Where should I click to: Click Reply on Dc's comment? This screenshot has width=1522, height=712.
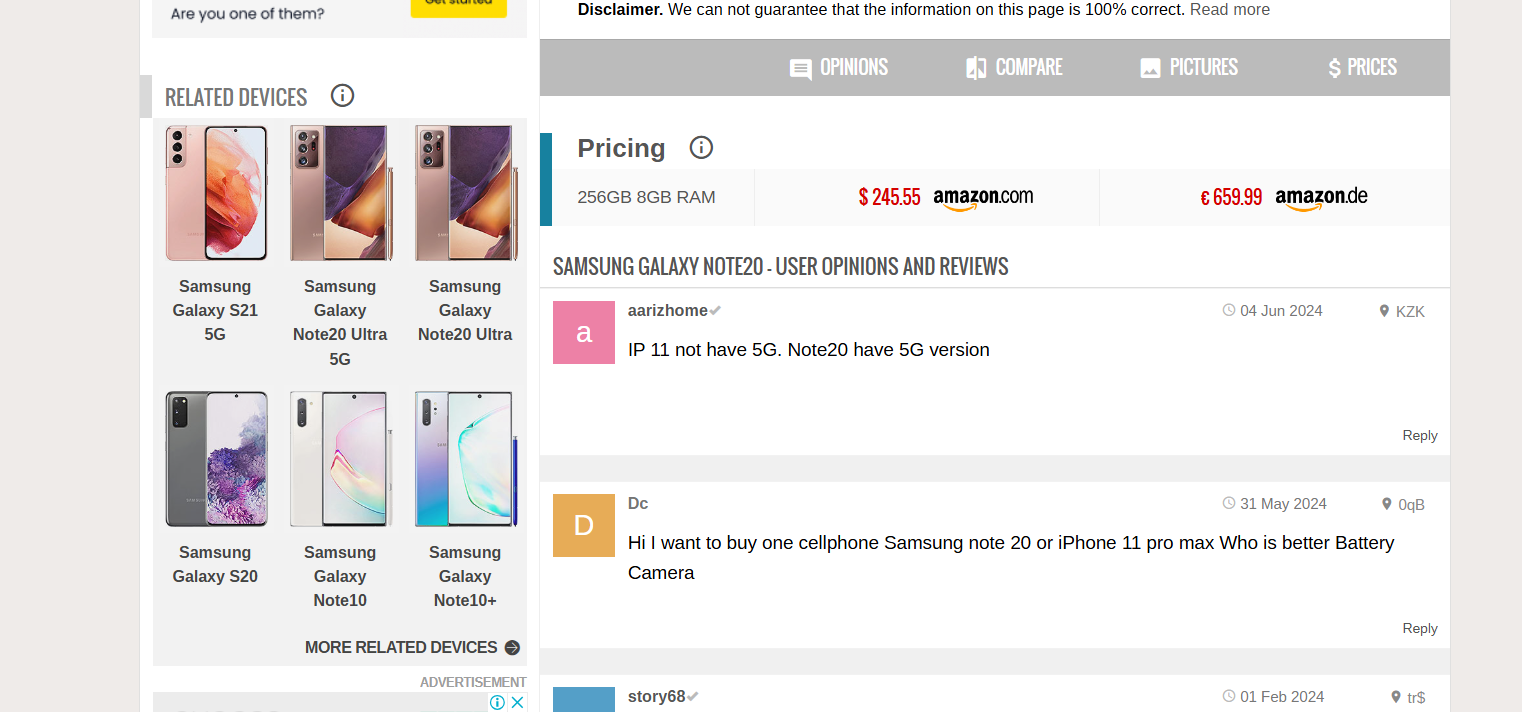[1419, 628]
